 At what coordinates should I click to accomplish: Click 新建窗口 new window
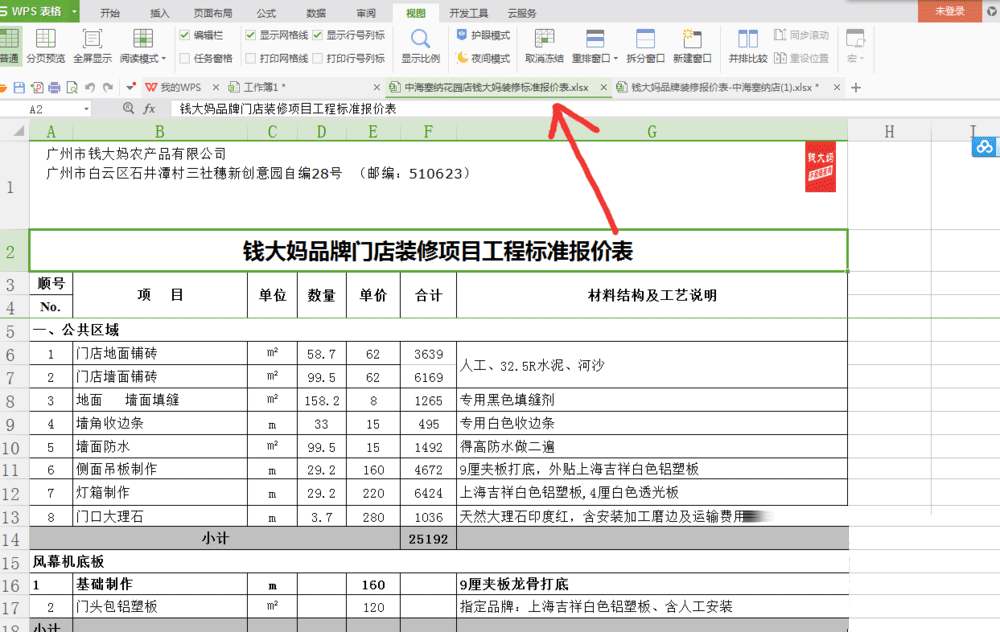coord(692,46)
